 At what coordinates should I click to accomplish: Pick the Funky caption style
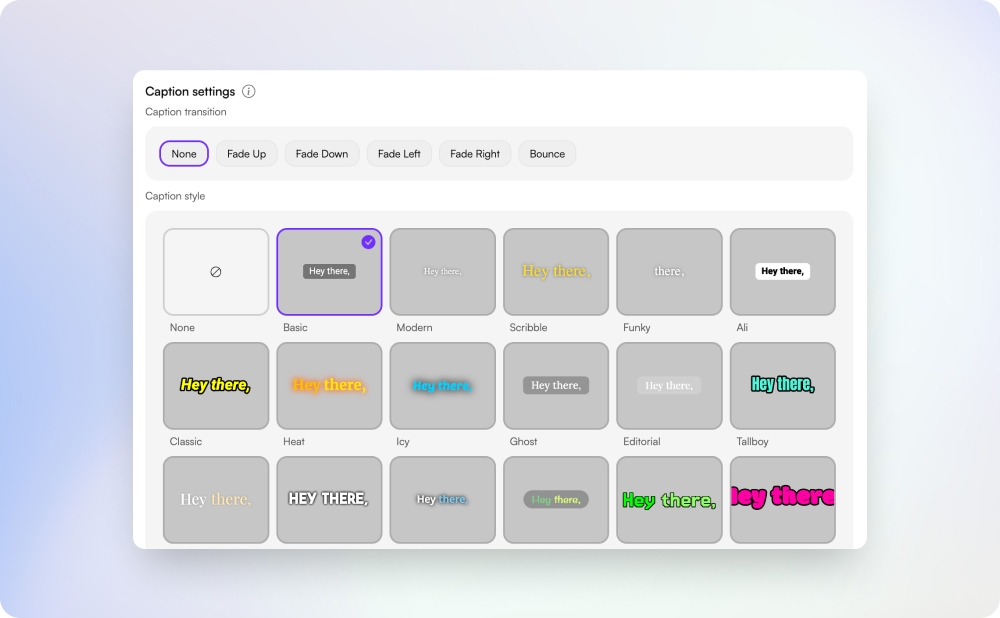click(669, 271)
